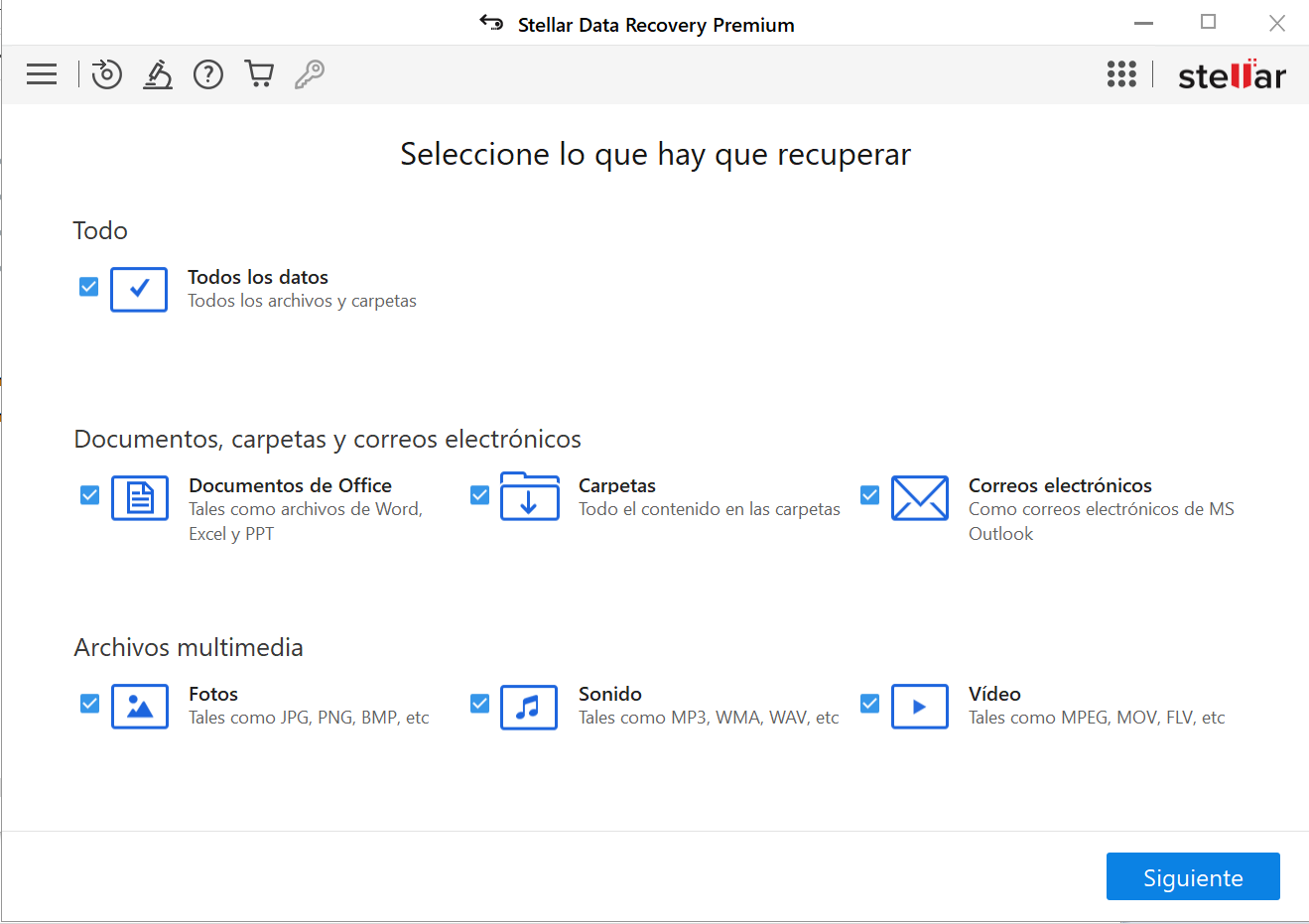
Task: Open the resume recovery scan icon
Action: click(x=106, y=73)
